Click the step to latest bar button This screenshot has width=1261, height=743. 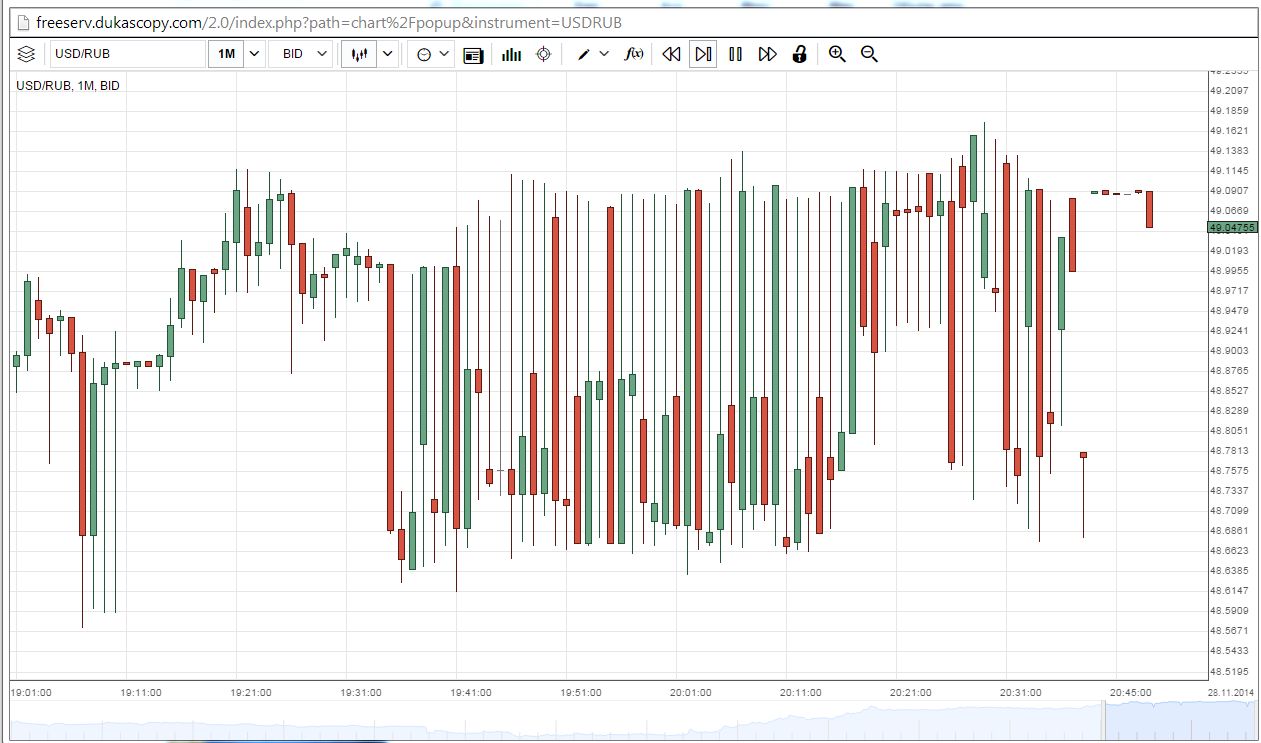(703, 54)
